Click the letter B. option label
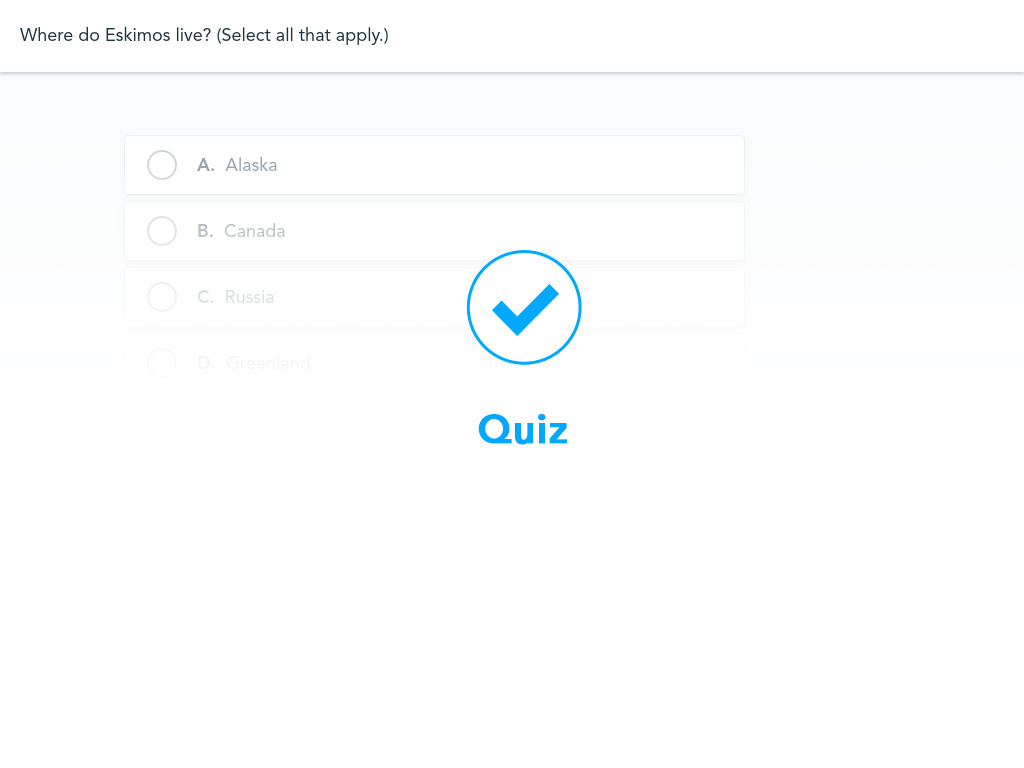Image resolution: width=1024 pixels, height=768 pixels. point(205,231)
